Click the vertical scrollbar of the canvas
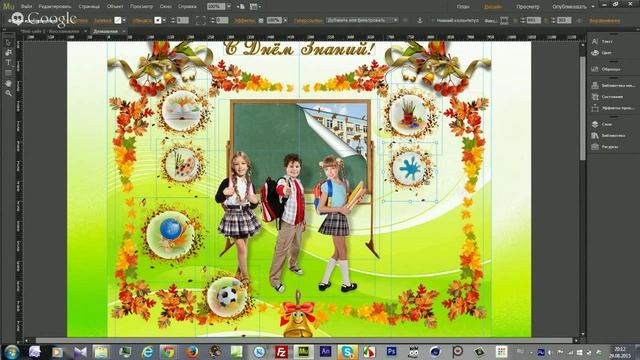This screenshot has width=640, height=360. [x=582, y=108]
